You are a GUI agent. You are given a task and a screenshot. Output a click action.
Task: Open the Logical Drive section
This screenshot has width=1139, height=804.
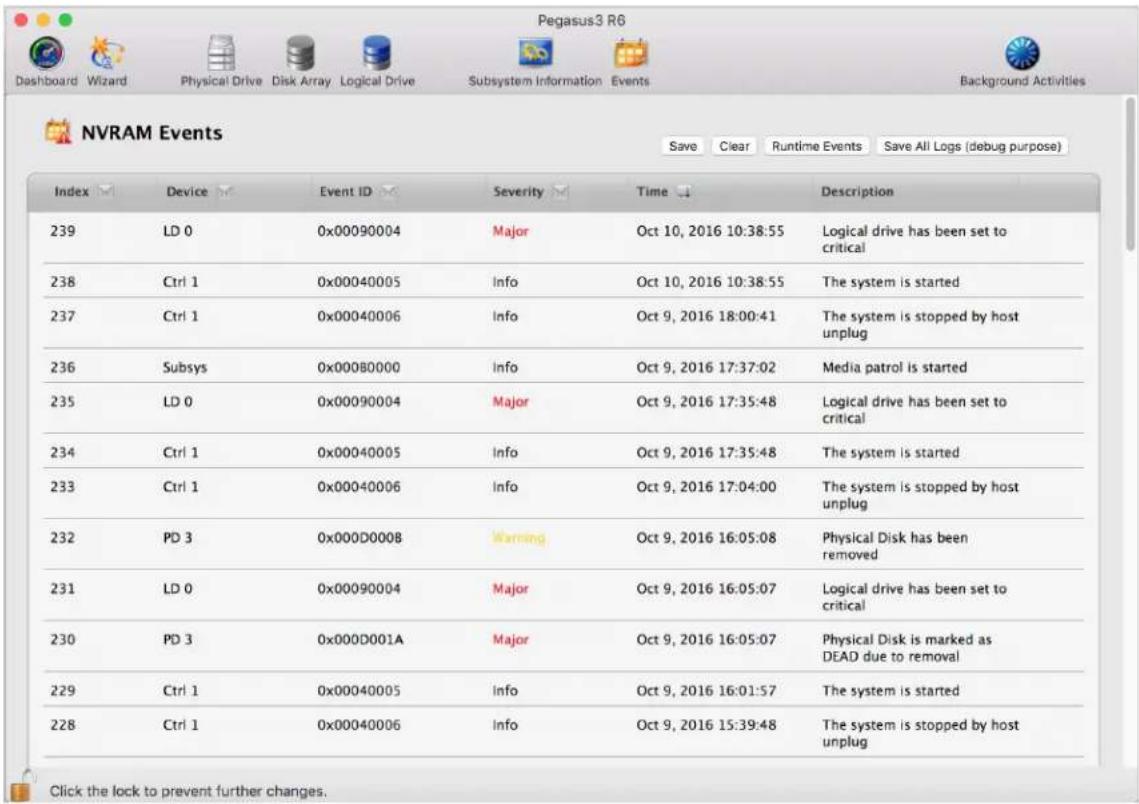377,61
